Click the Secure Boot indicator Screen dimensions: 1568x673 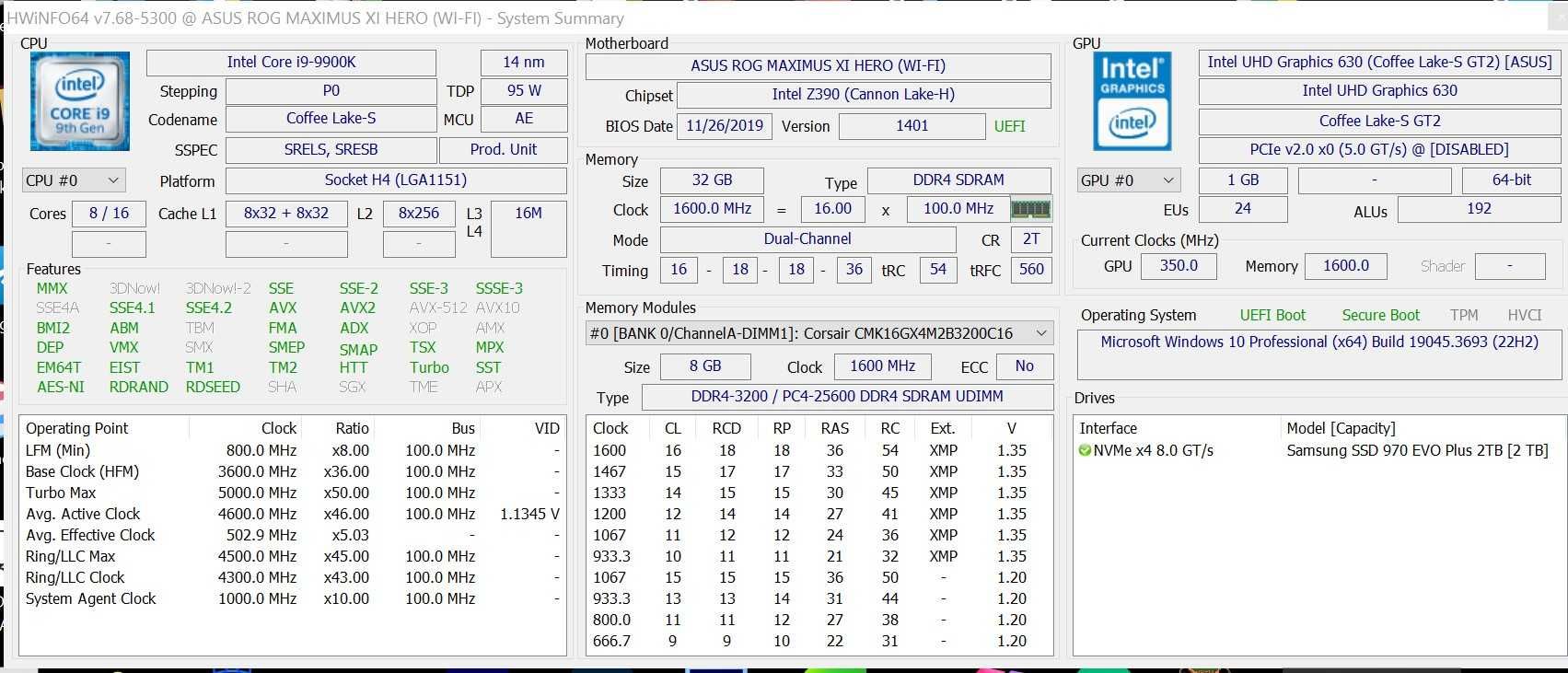tap(1380, 315)
